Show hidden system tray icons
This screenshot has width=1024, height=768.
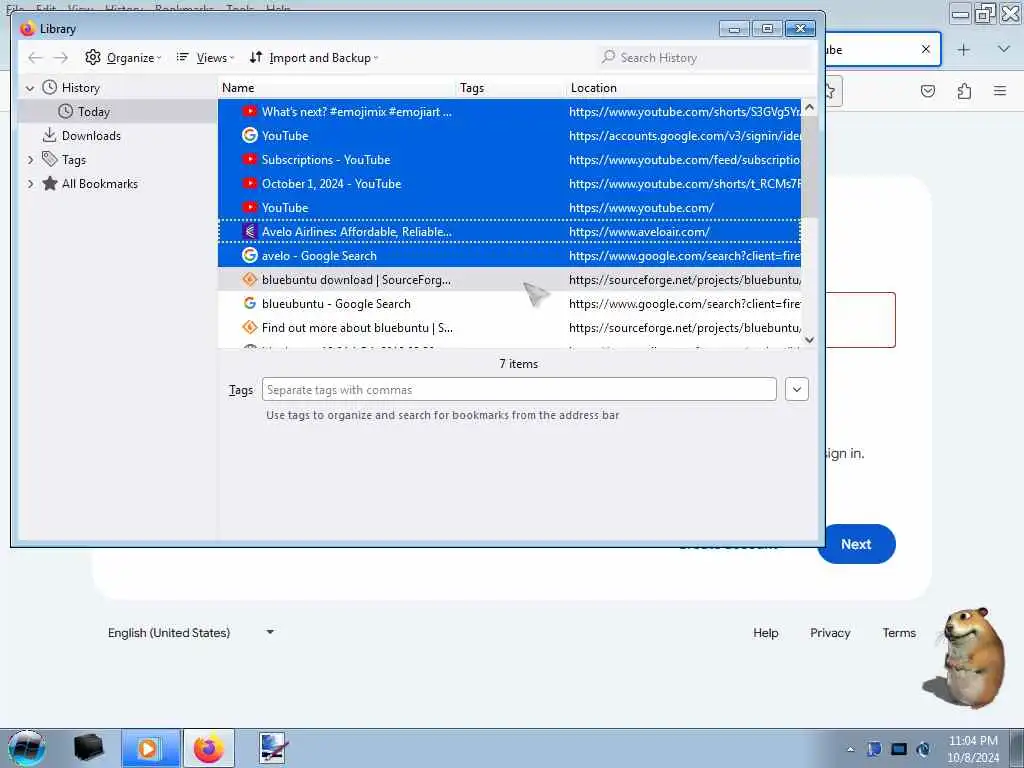point(850,750)
